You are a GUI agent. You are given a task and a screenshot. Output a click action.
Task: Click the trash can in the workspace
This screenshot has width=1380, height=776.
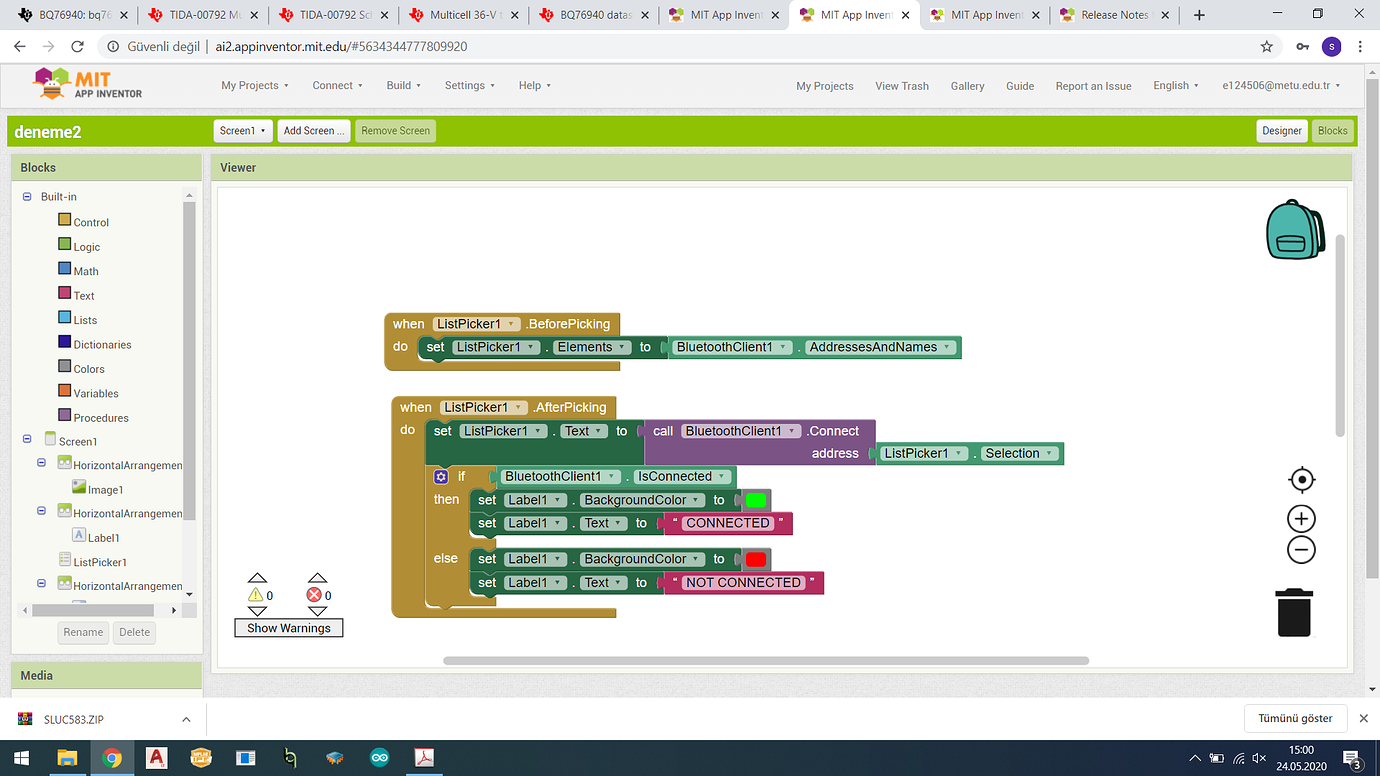coord(1294,612)
